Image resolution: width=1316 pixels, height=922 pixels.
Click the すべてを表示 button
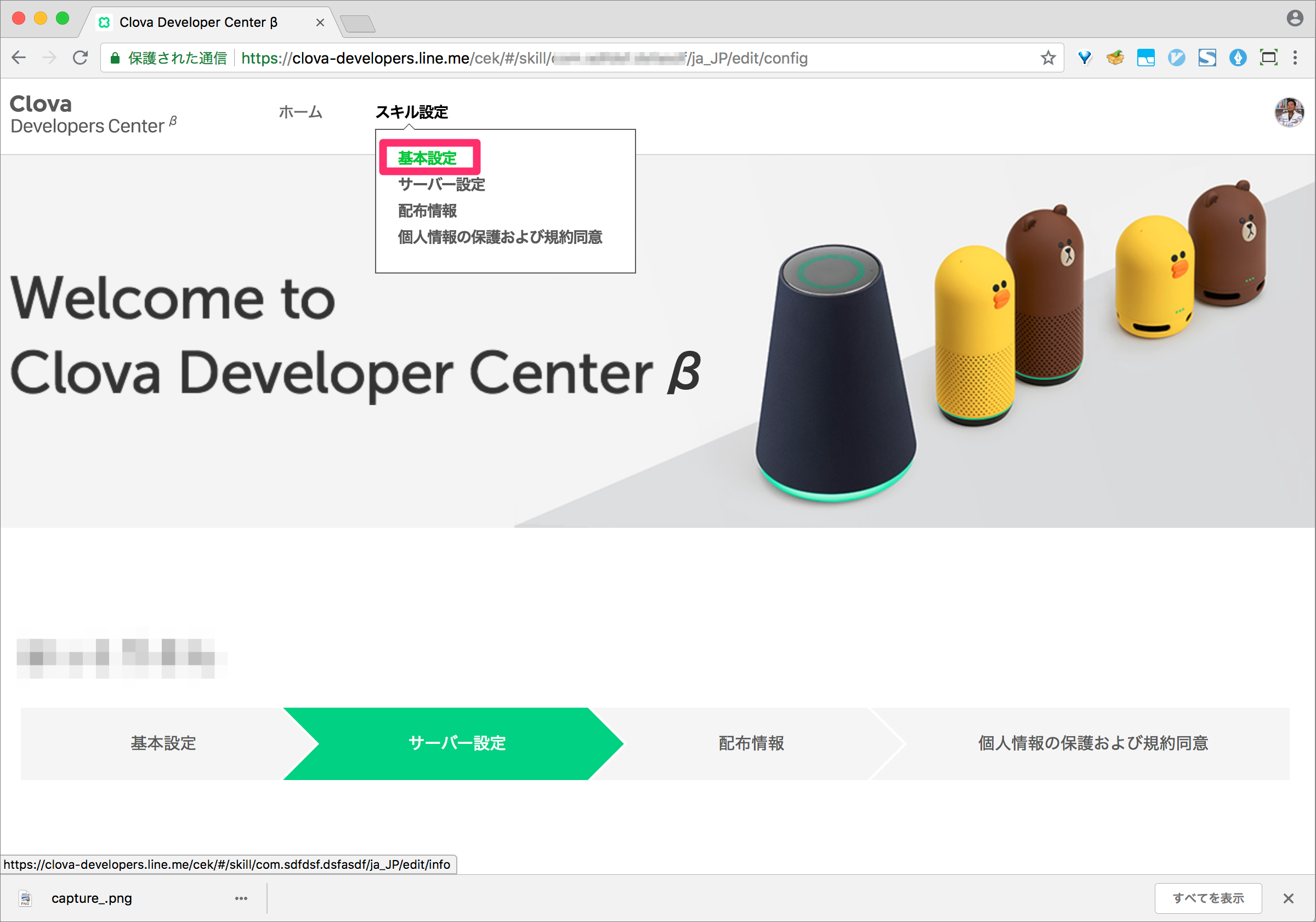[1207, 898]
